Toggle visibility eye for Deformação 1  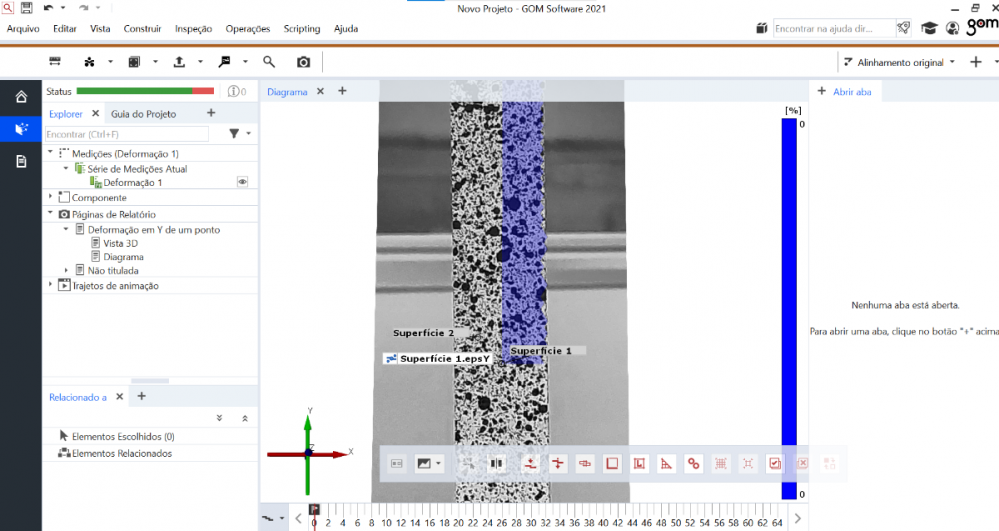pyautogui.click(x=242, y=182)
